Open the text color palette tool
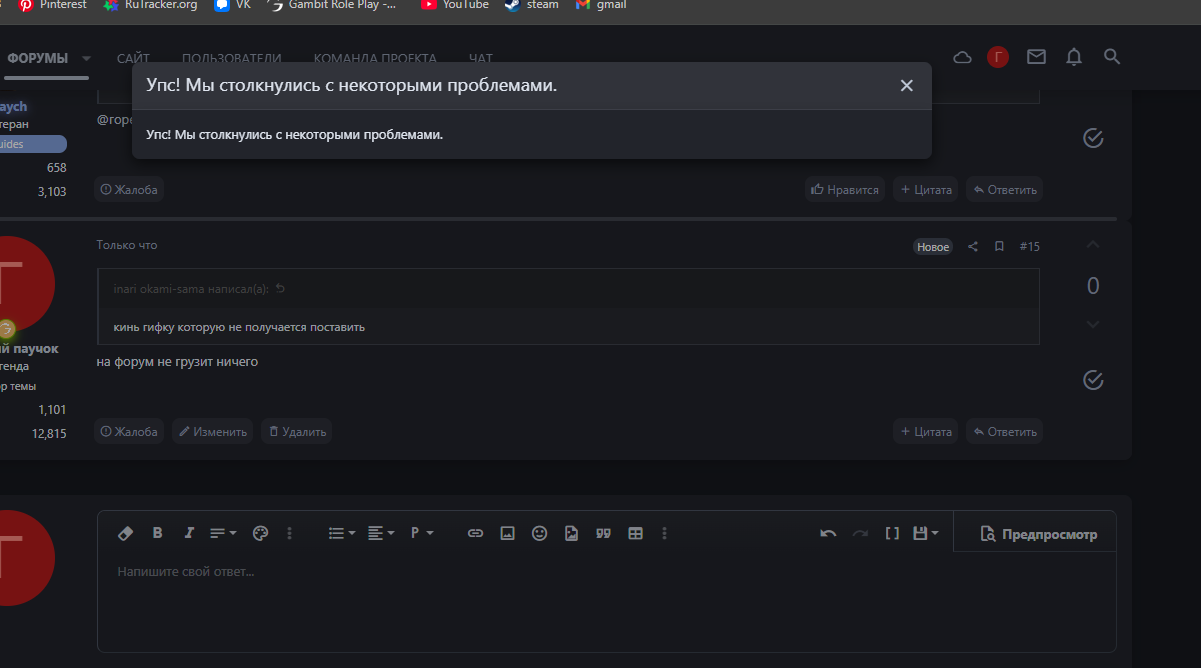 260,533
